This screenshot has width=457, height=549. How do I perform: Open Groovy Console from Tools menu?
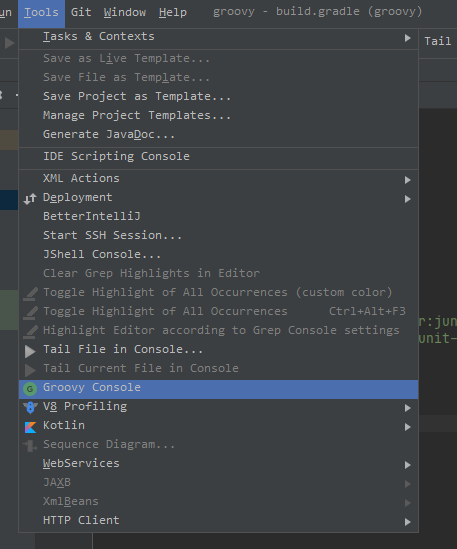click(219, 389)
